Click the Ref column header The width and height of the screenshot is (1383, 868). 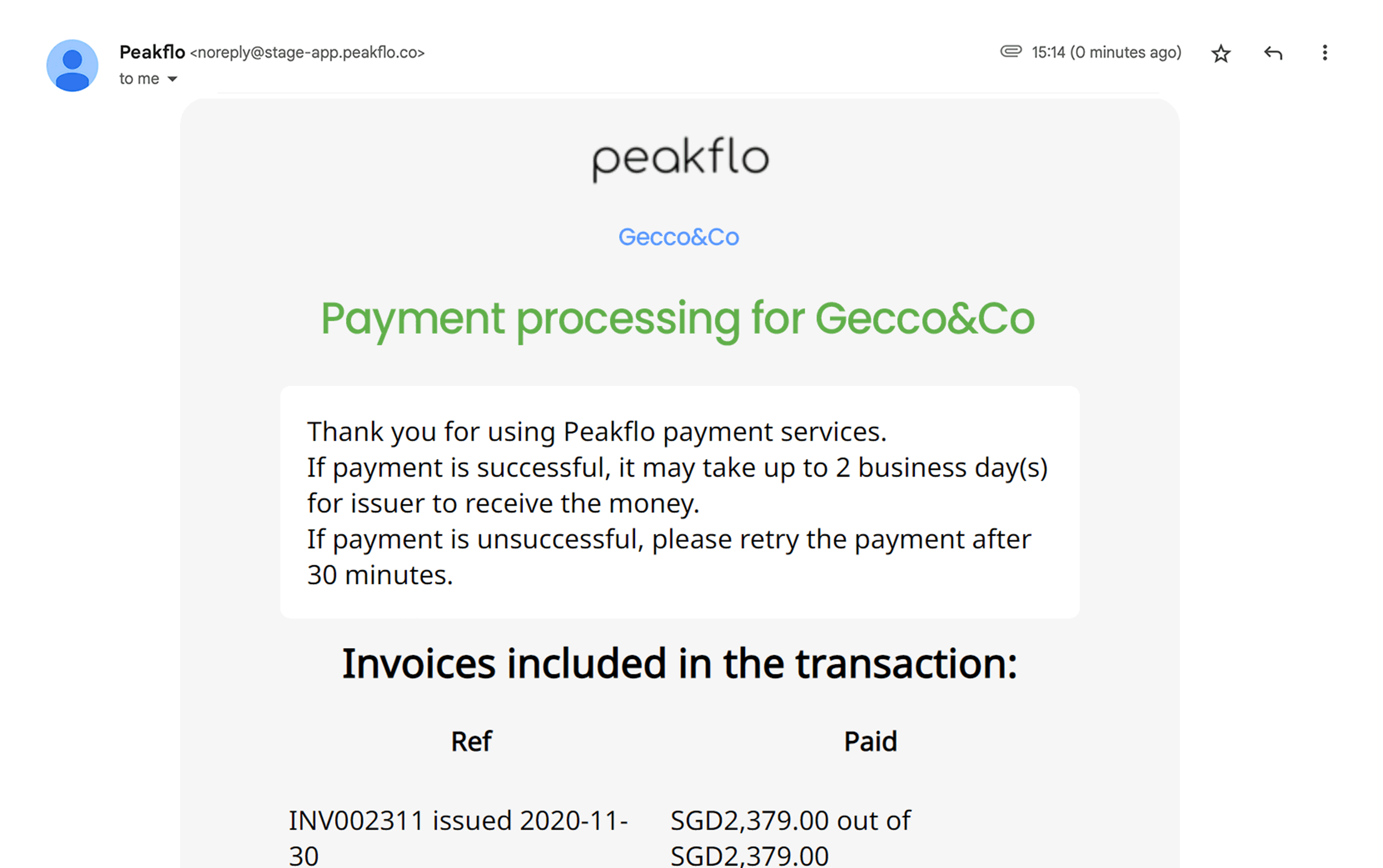471,741
